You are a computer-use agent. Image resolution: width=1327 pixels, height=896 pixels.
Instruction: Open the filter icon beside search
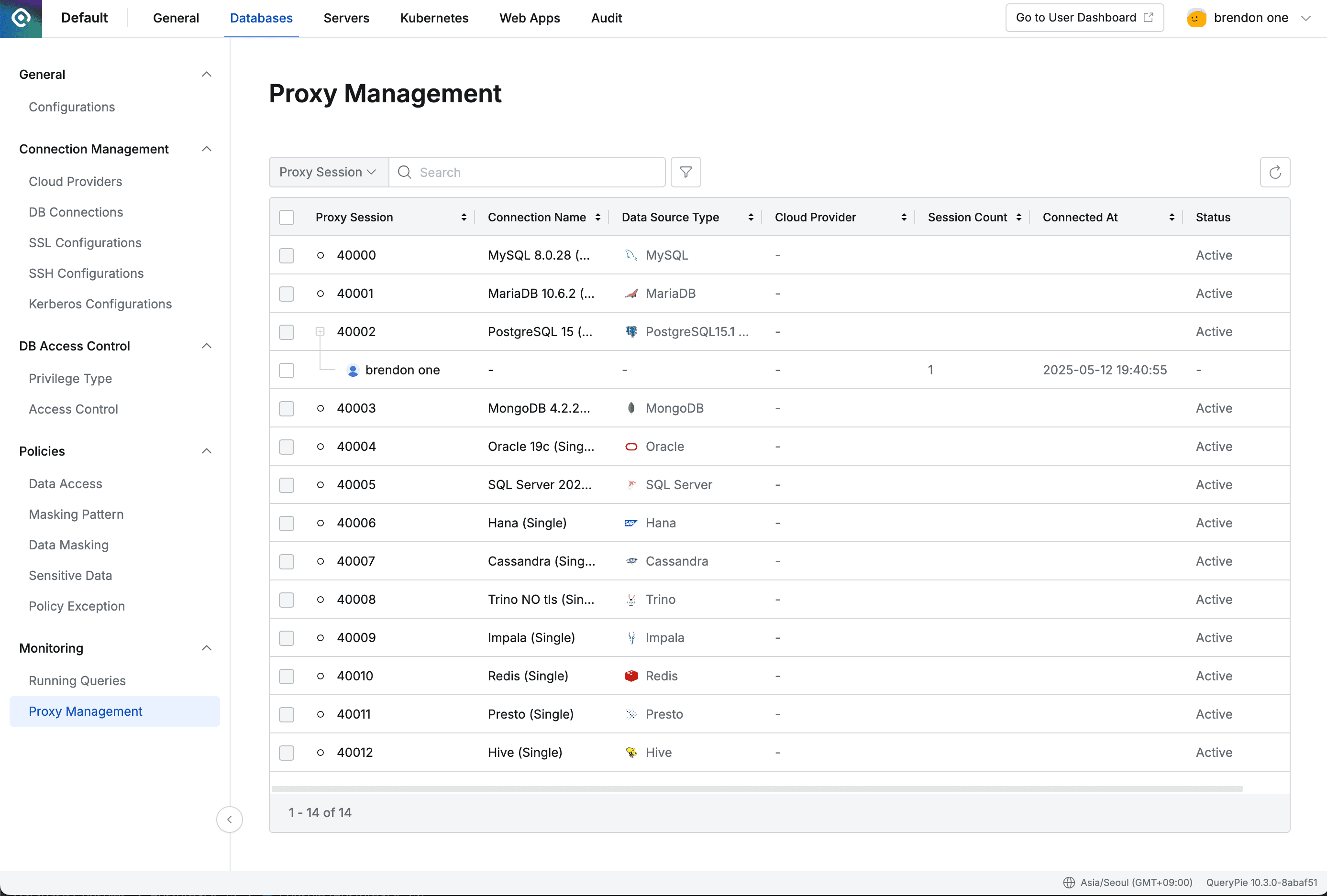coord(685,172)
